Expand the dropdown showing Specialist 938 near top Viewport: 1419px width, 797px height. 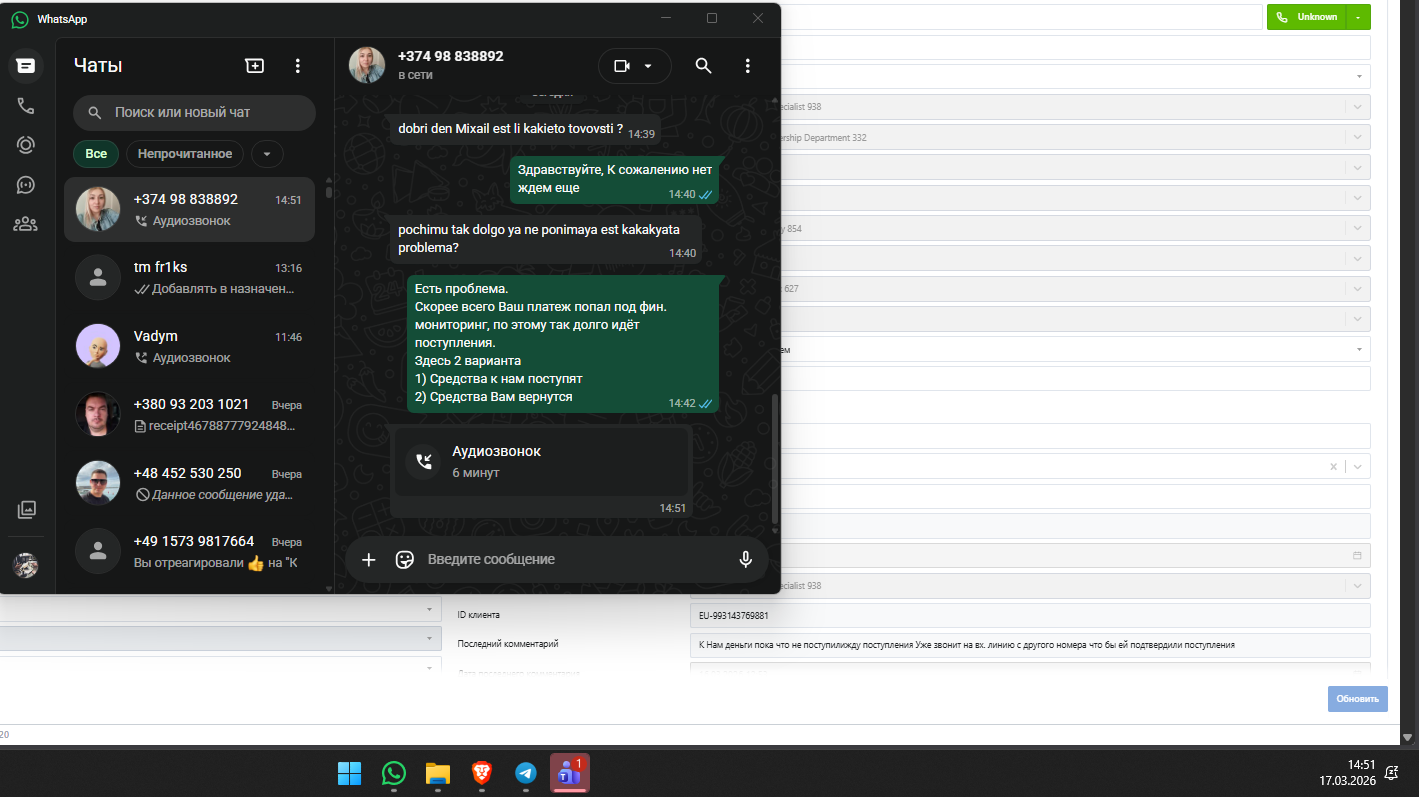1358,107
